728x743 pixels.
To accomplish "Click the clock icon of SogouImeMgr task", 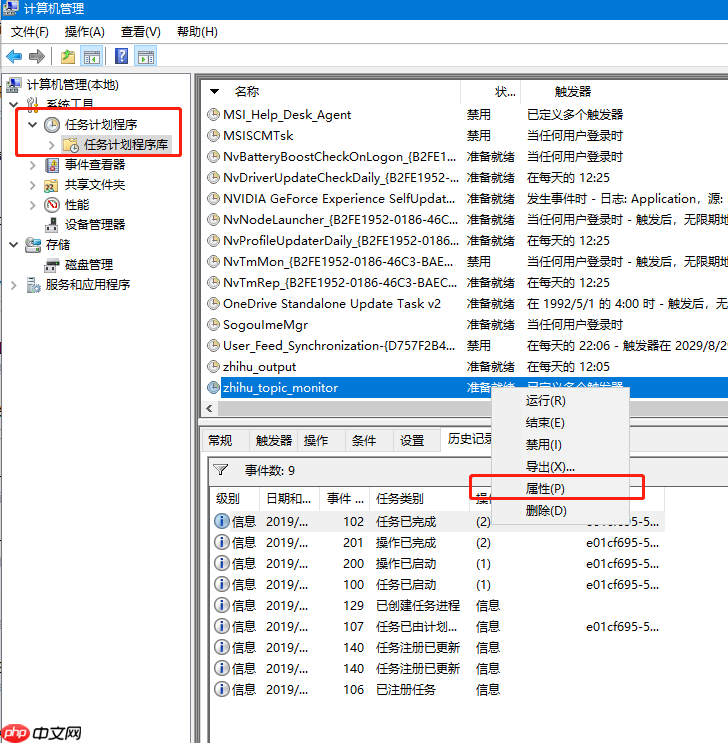I will pos(214,324).
